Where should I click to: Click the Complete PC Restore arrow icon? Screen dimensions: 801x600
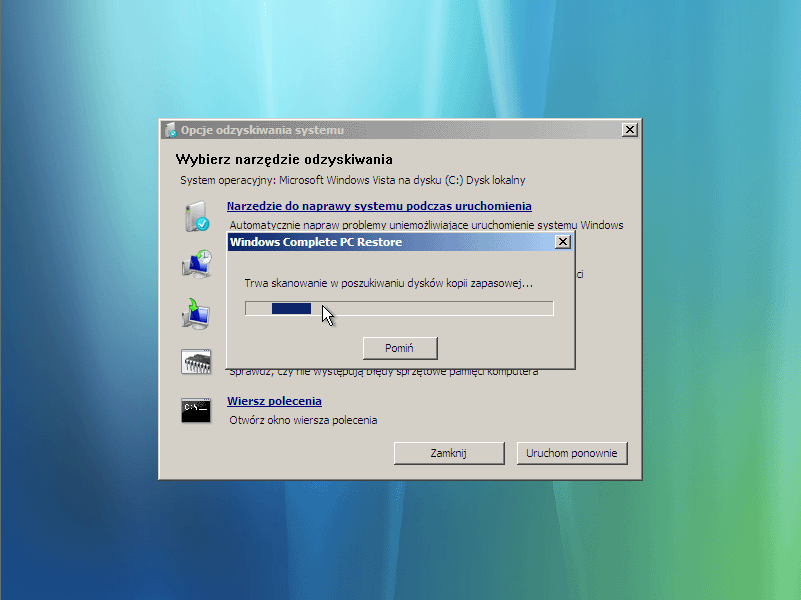click(x=196, y=314)
